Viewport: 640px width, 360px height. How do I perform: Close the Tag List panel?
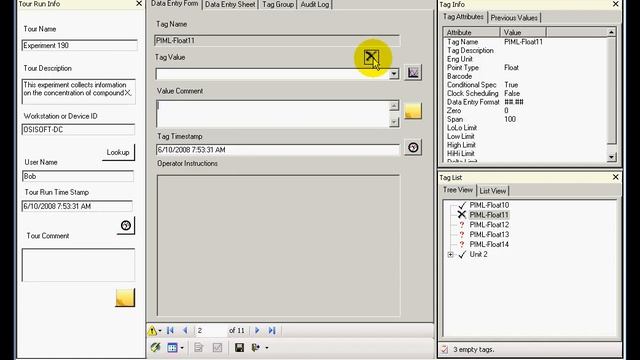[x=616, y=177]
